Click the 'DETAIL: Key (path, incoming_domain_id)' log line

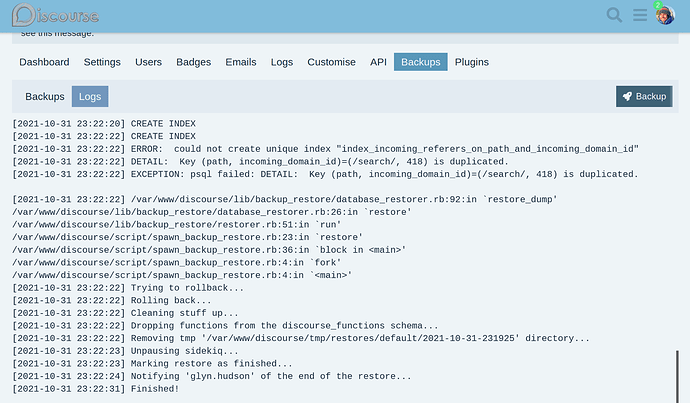260,162
